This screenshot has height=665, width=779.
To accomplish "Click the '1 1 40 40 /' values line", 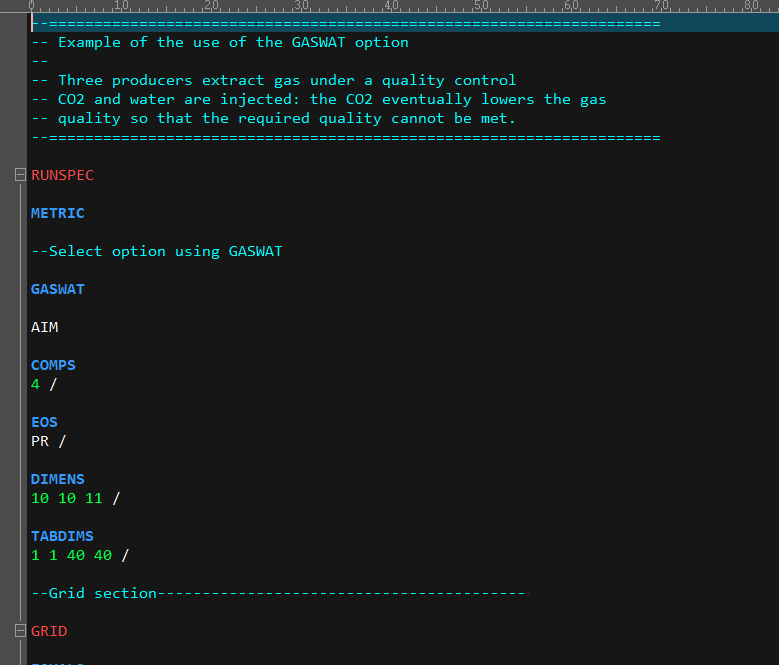I will (80, 555).
